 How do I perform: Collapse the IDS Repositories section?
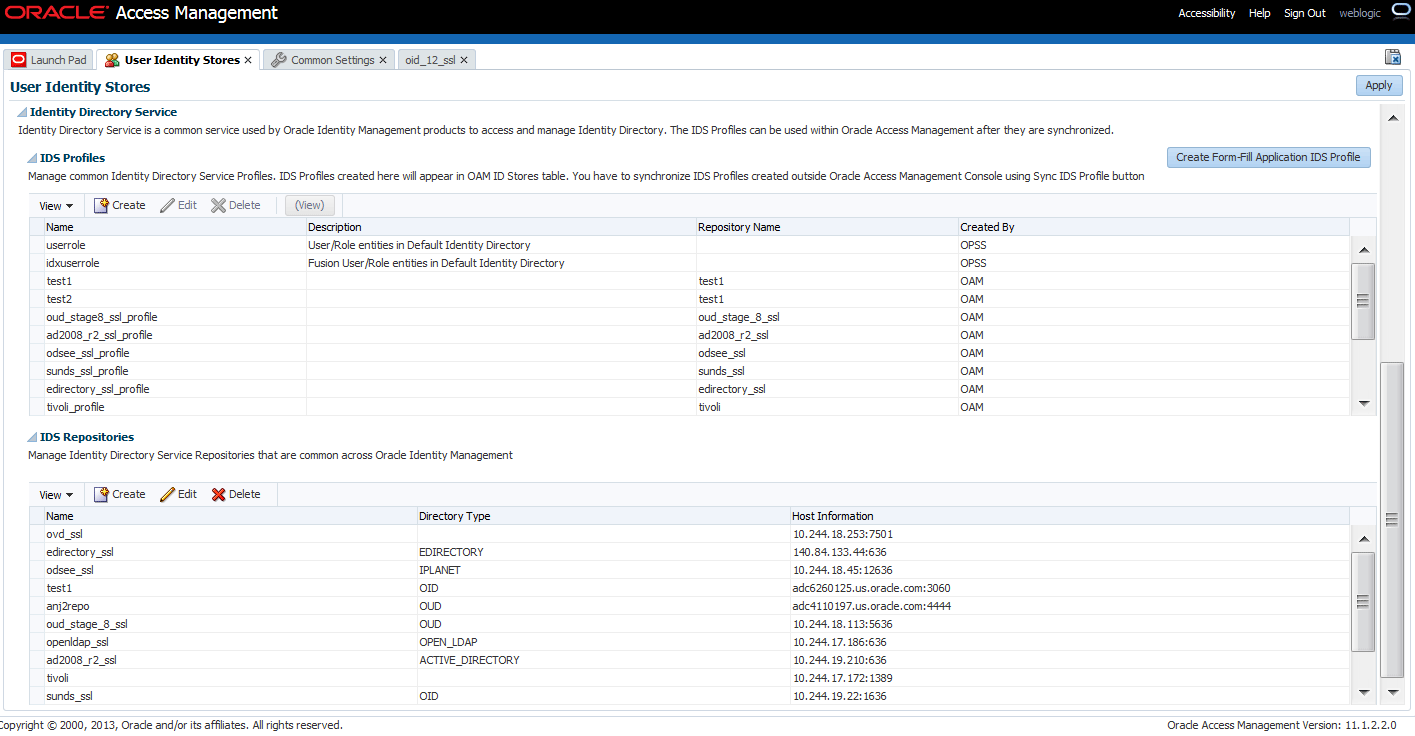(x=33, y=437)
